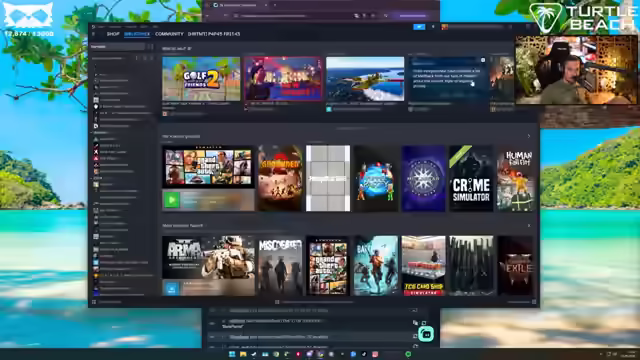Open File Explorer from the taskbar

click(x=243, y=354)
